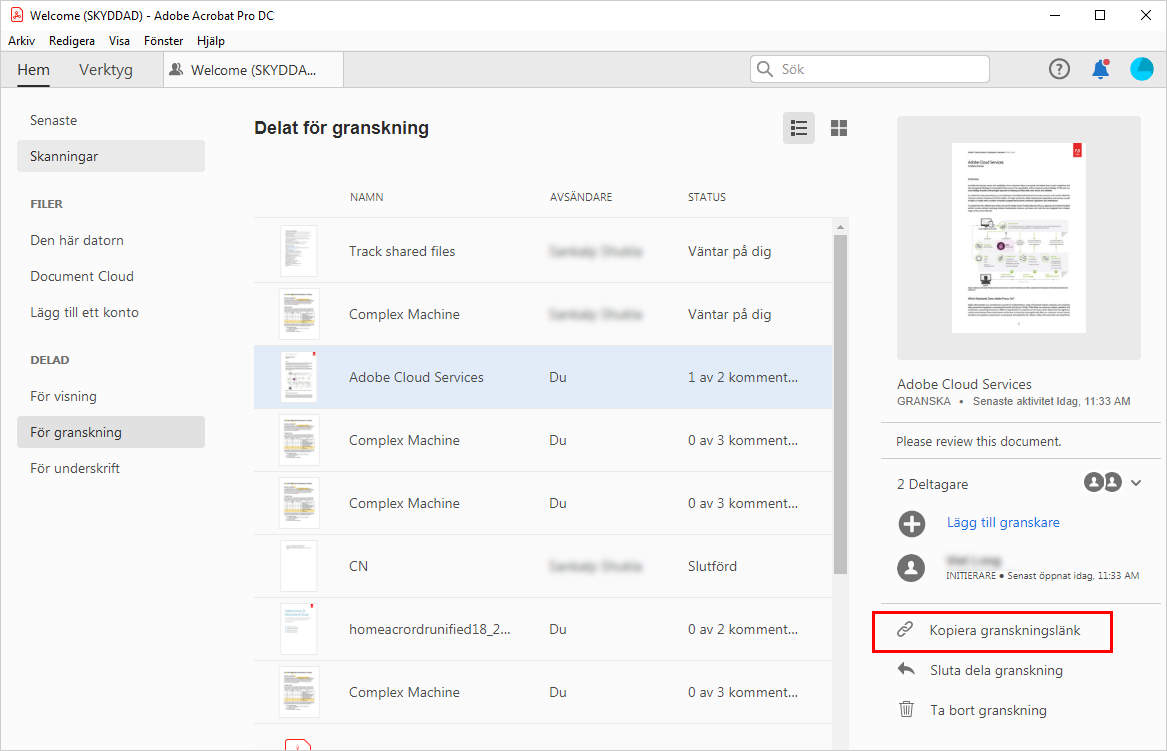Image resolution: width=1167 pixels, height=751 pixels.
Task: Switch to grid thumbnail view icon
Action: 839,128
